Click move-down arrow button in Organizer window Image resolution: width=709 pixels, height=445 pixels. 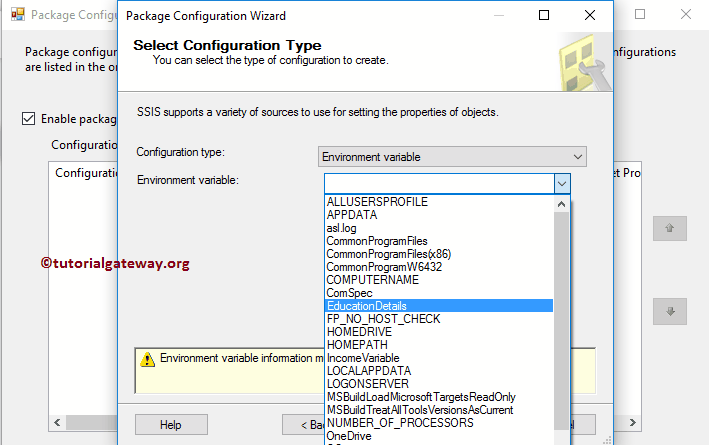click(x=670, y=311)
